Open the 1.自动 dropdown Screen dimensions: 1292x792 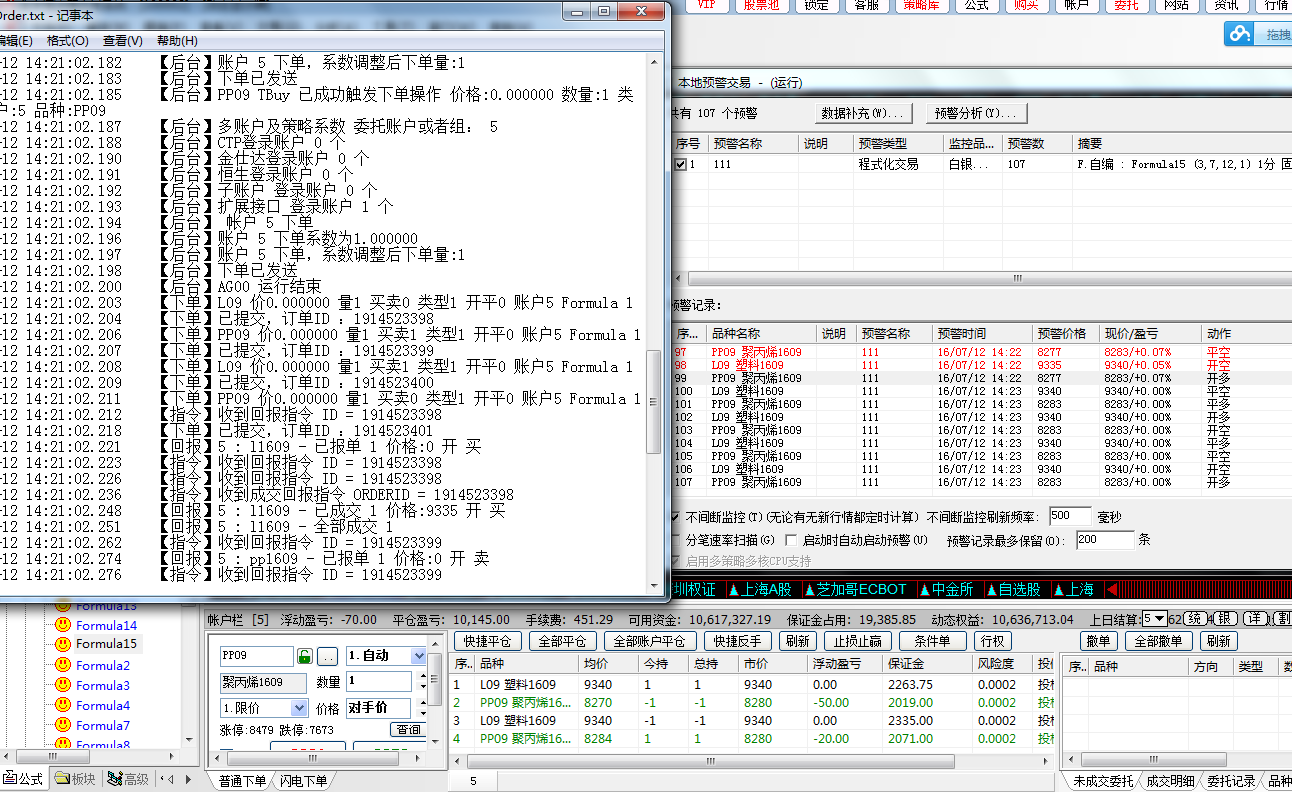pyautogui.click(x=419, y=656)
